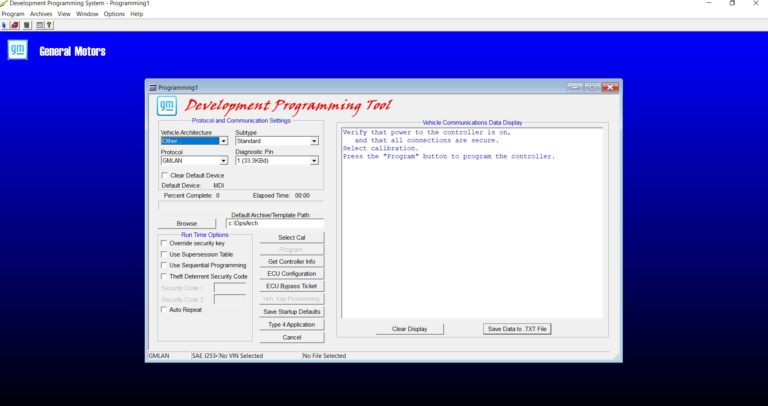Check the Override security key option
768x406 pixels.
pyautogui.click(x=165, y=243)
